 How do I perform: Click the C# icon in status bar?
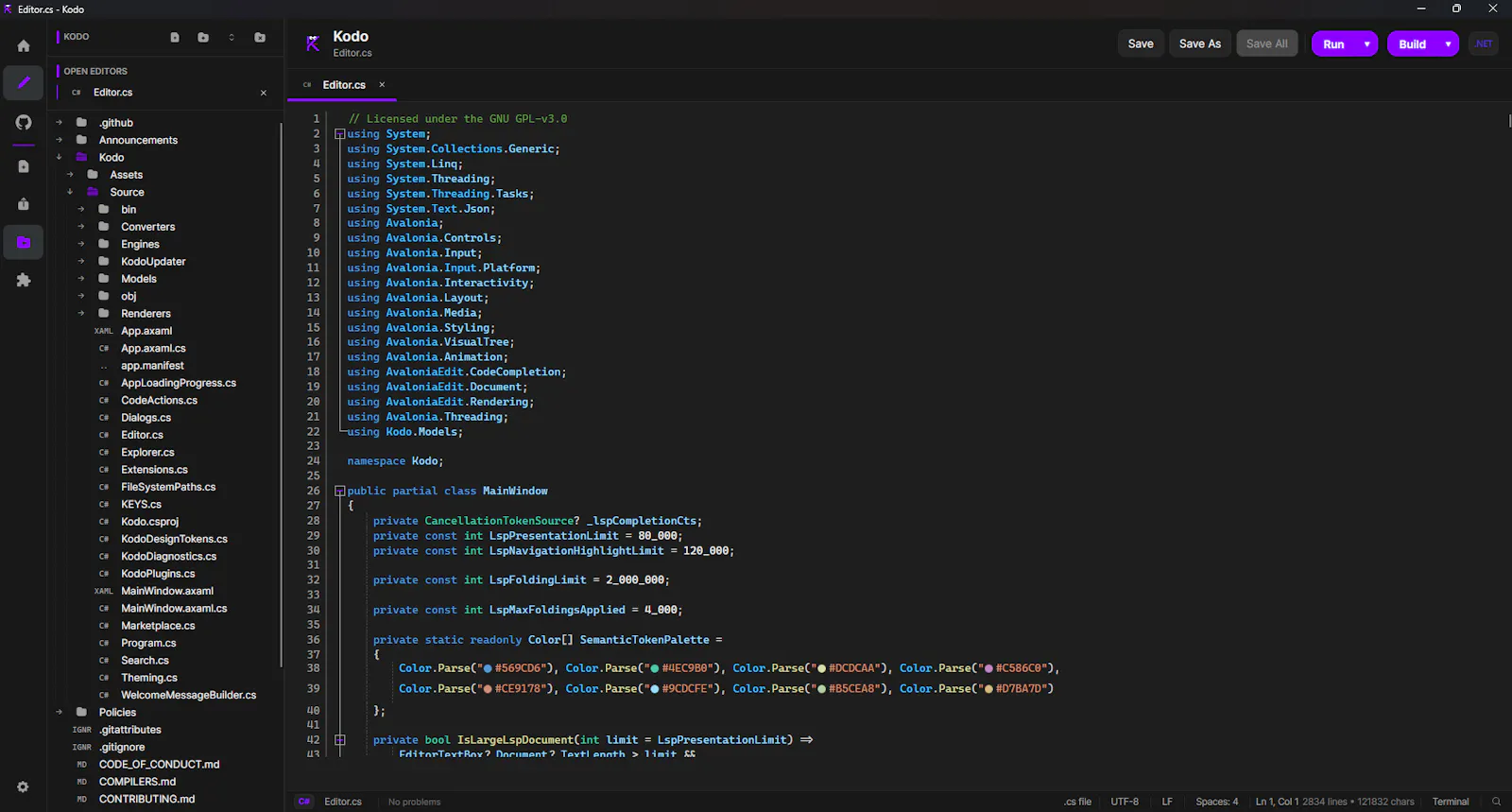coord(304,802)
